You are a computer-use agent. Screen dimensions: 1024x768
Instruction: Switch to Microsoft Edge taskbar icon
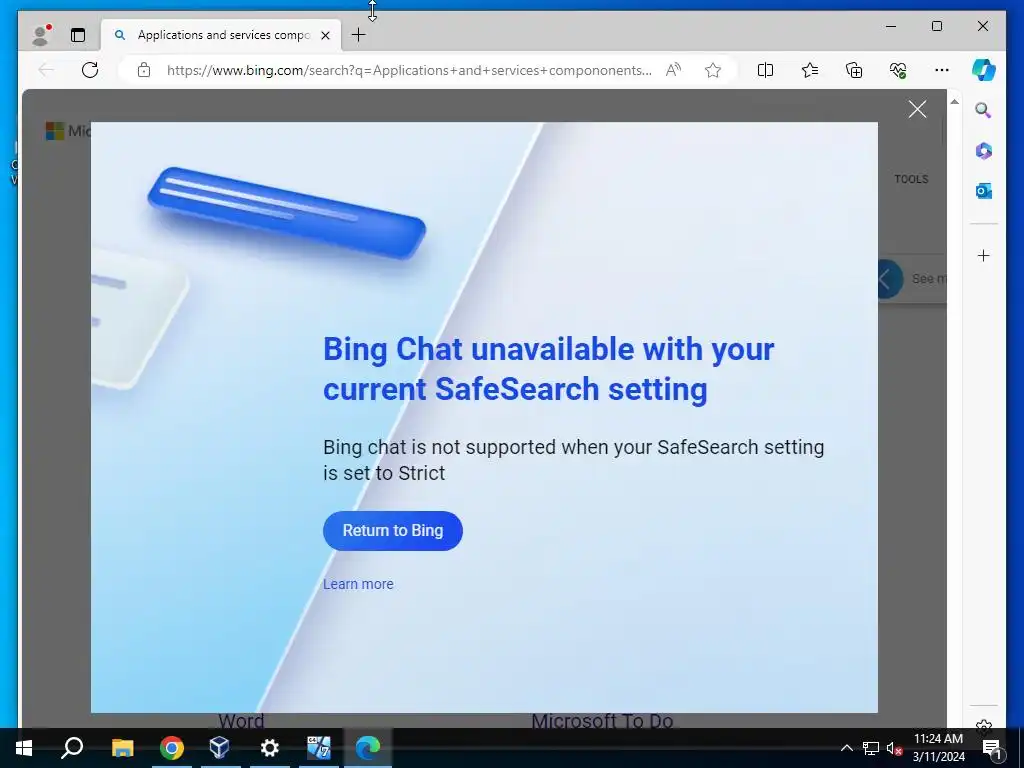point(368,748)
